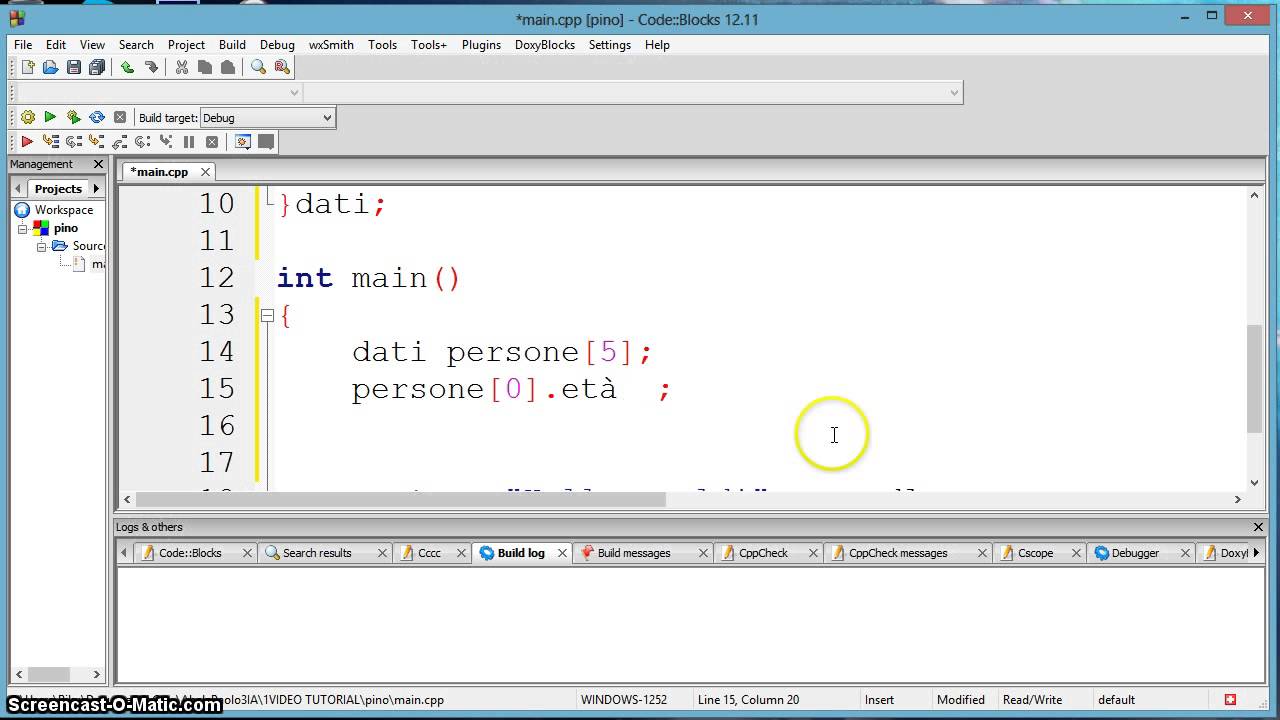Open the File menu

coord(23,45)
